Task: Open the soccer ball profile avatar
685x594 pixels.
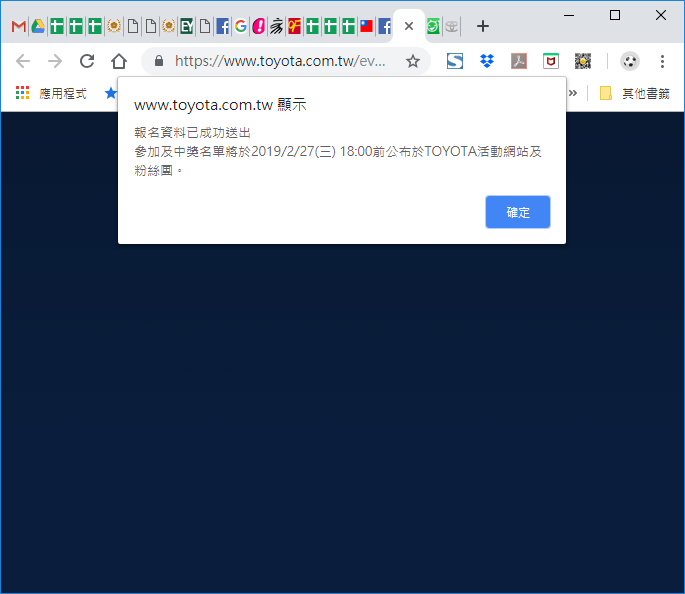Action: [x=630, y=61]
